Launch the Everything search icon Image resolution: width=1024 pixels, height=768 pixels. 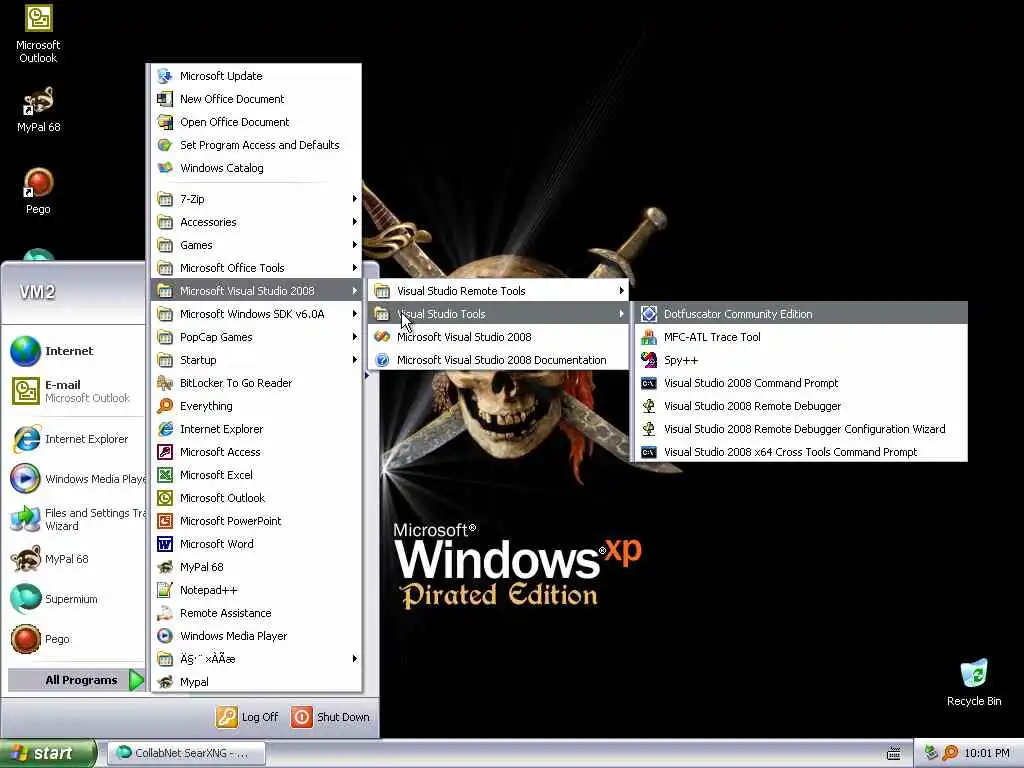click(x=165, y=406)
